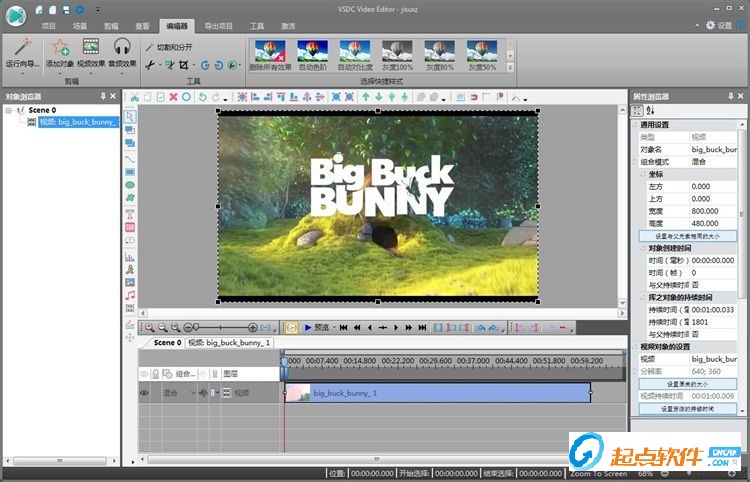Select the image insert tool in left toolbar
The height and width of the screenshot is (482, 750).
click(130, 283)
